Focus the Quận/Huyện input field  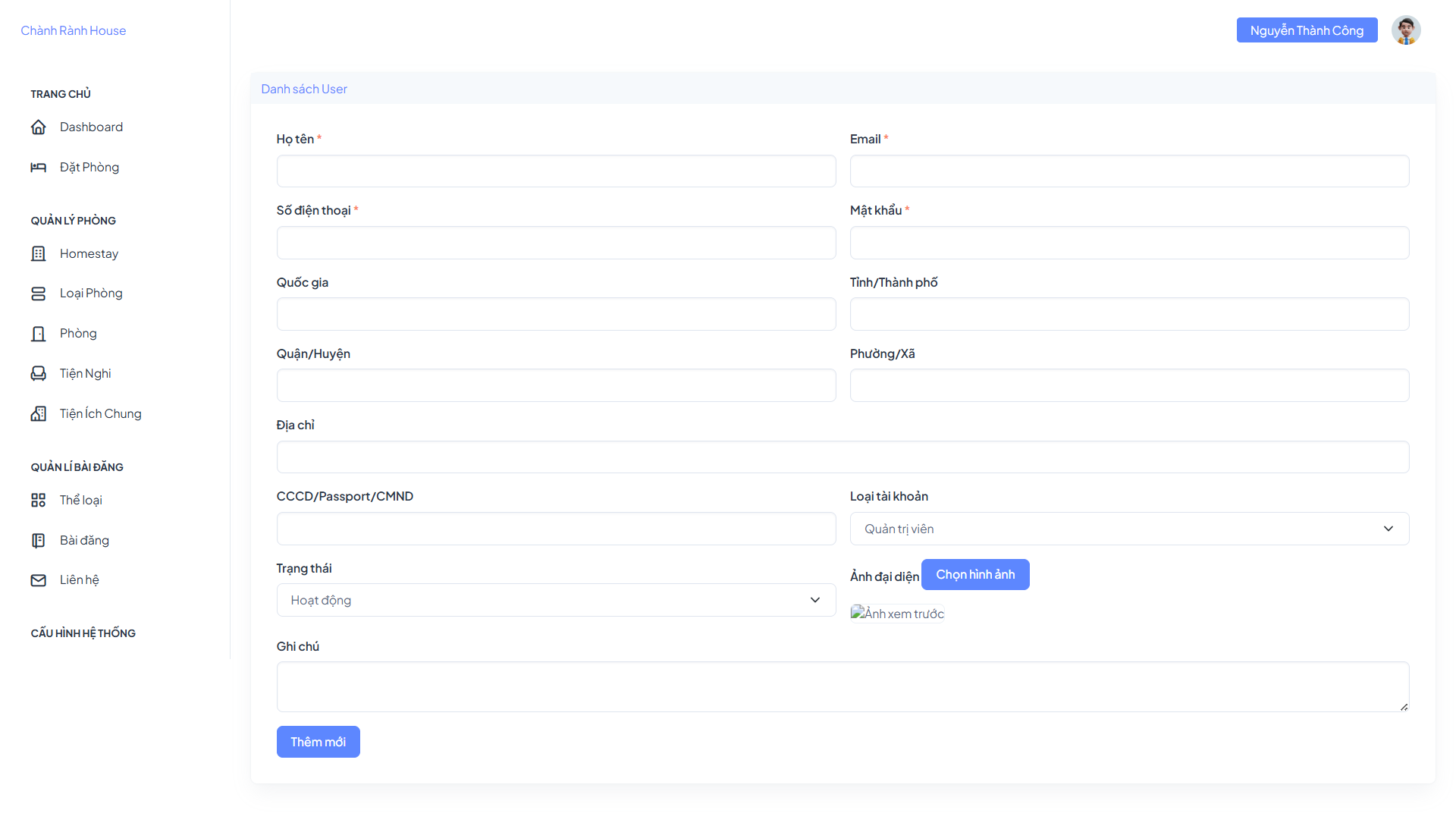(556, 385)
